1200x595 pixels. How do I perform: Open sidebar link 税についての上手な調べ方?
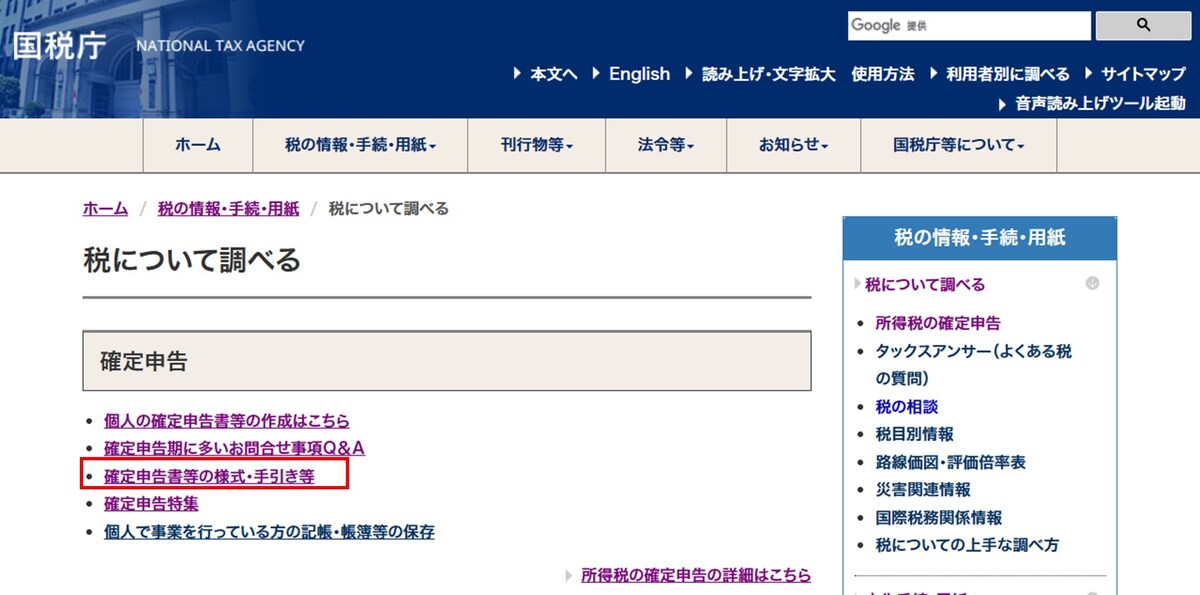point(967,545)
